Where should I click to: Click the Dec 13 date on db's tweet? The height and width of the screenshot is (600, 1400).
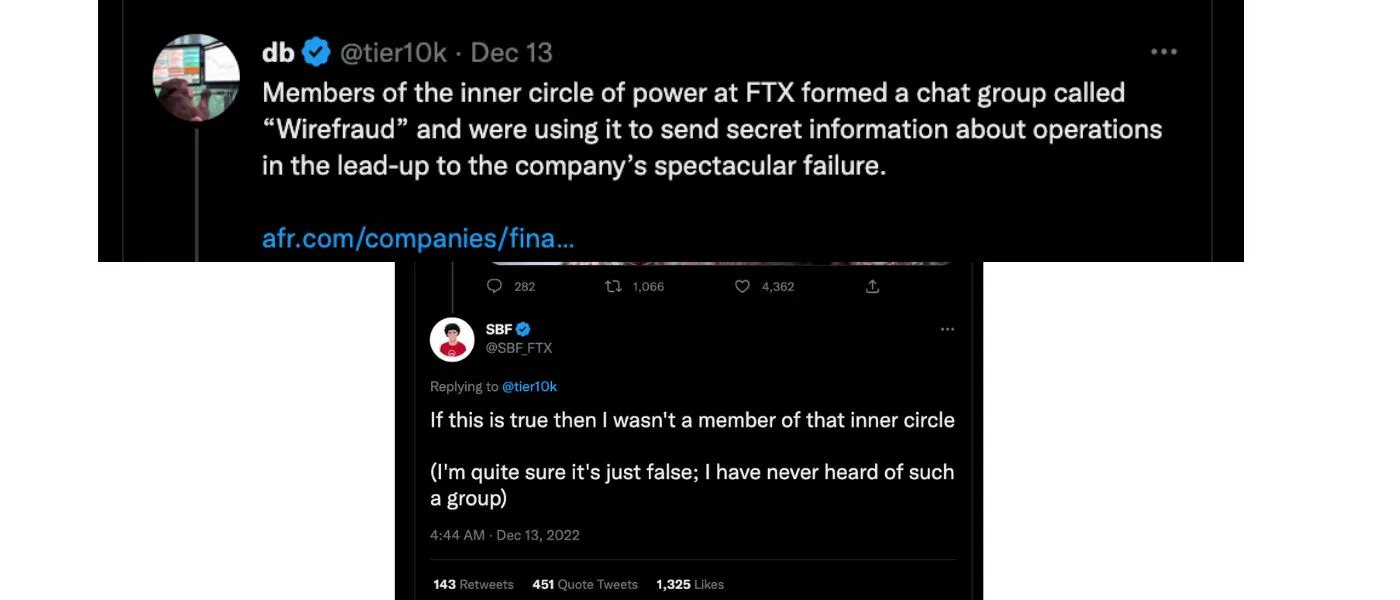(x=511, y=52)
